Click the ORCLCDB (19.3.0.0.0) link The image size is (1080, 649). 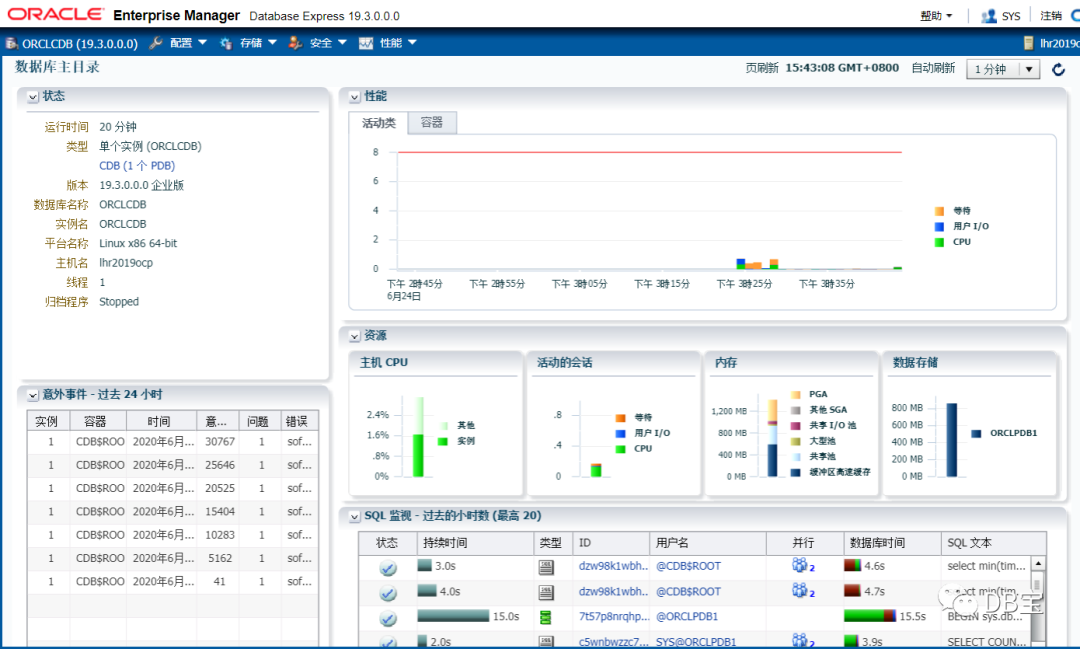[80, 43]
